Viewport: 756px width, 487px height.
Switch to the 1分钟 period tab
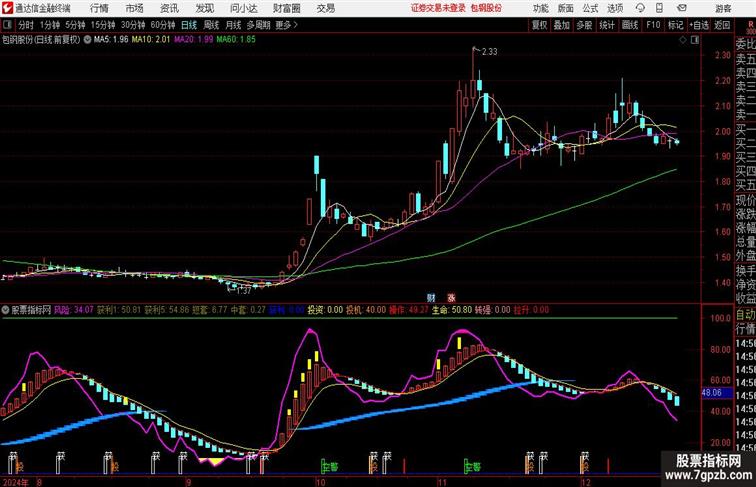(50, 25)
